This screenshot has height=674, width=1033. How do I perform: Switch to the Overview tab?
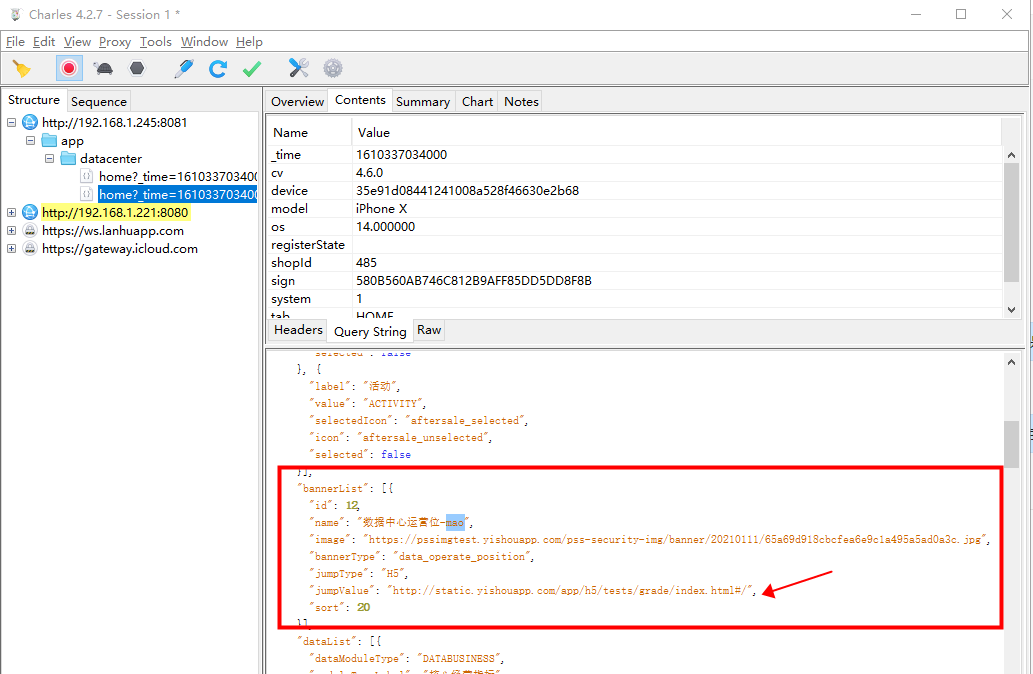click(x=297, y=101)
